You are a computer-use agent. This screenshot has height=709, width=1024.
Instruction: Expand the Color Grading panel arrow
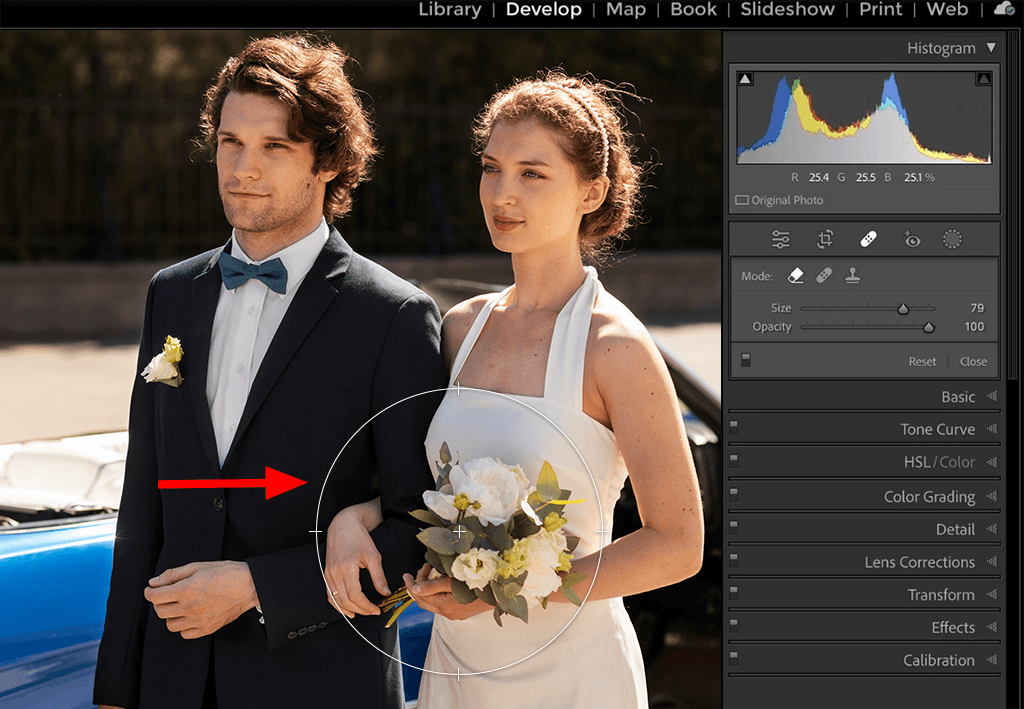click(x=992, y=496)
